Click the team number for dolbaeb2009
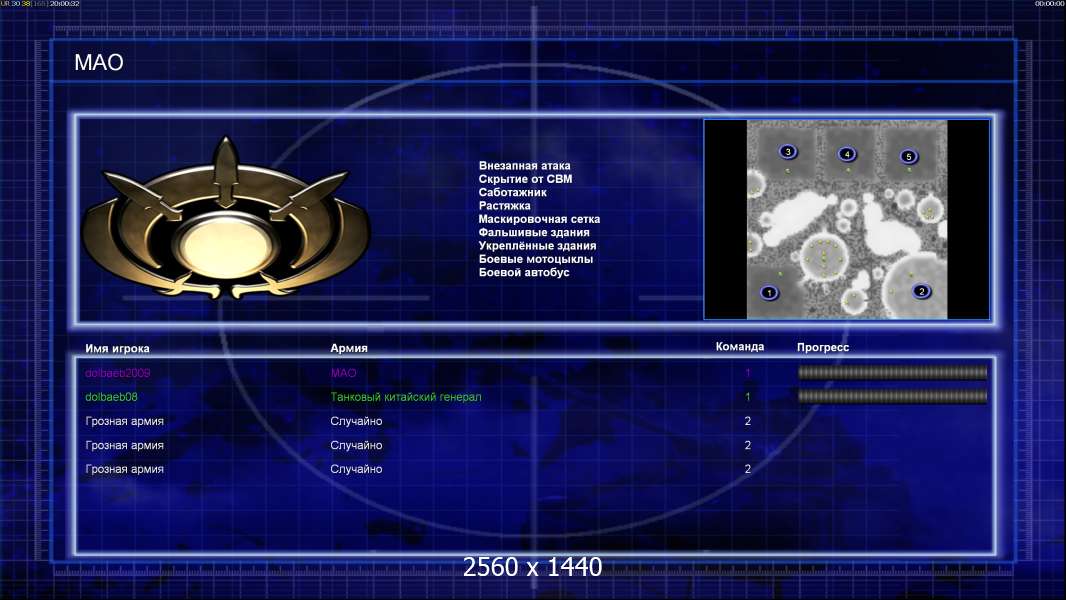Screen dimensions: 1066x600 (x=748, y=373)
